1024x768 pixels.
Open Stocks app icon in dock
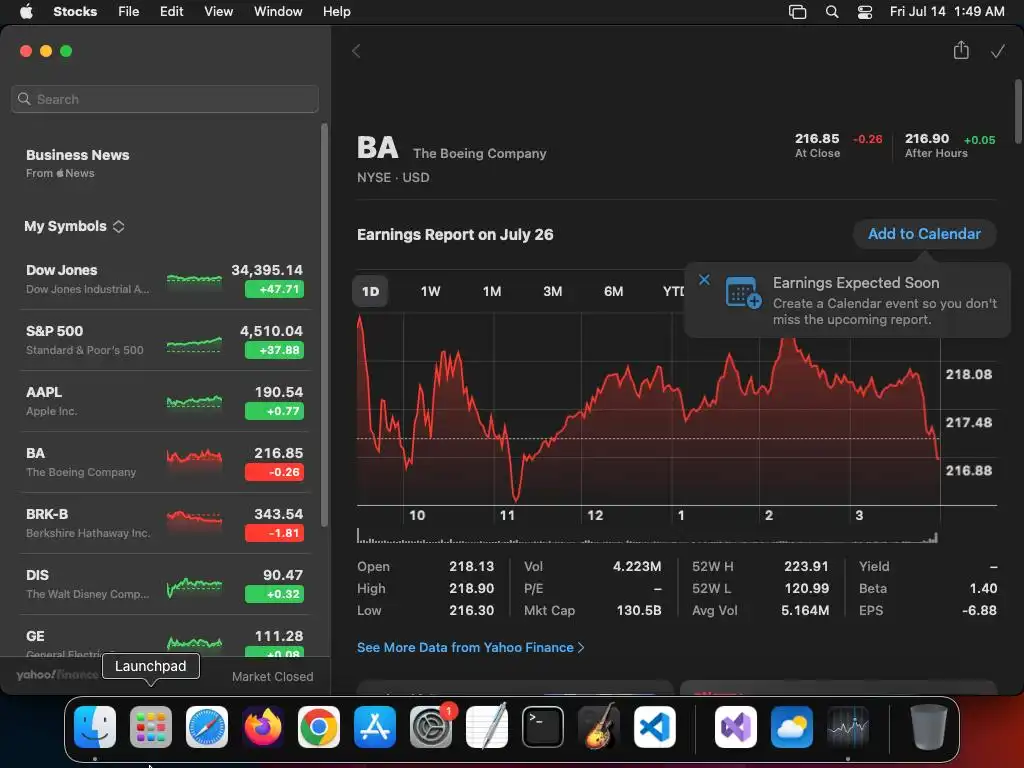[848, 727]
